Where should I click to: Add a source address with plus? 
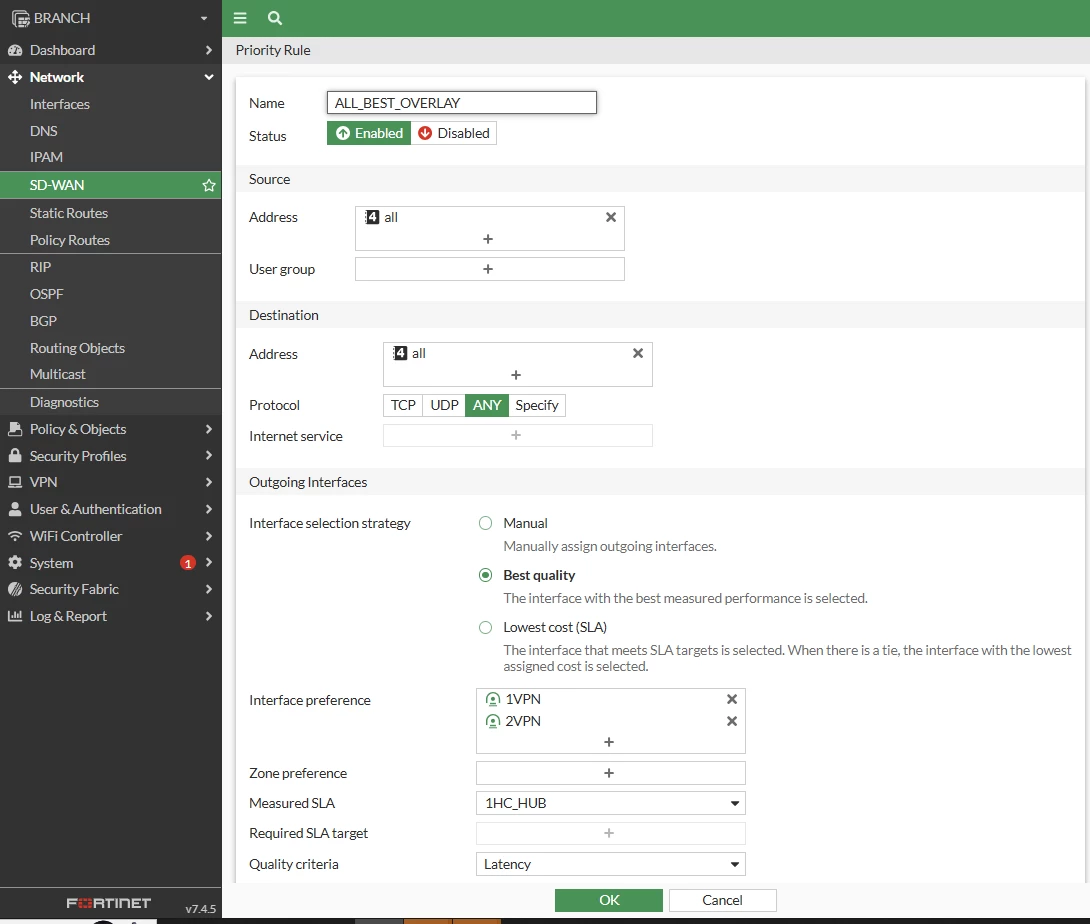[488, 238]
